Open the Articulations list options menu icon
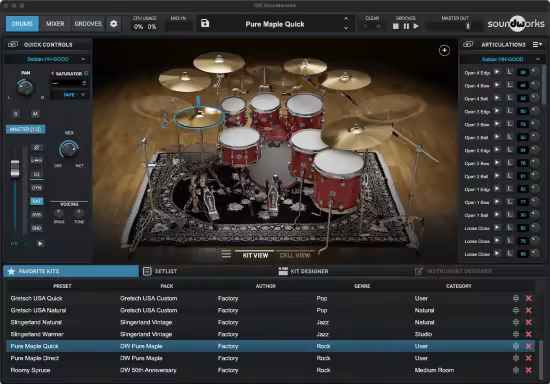Image resolution: width=550 pixels, height=384 pixels. coord(537,45)
